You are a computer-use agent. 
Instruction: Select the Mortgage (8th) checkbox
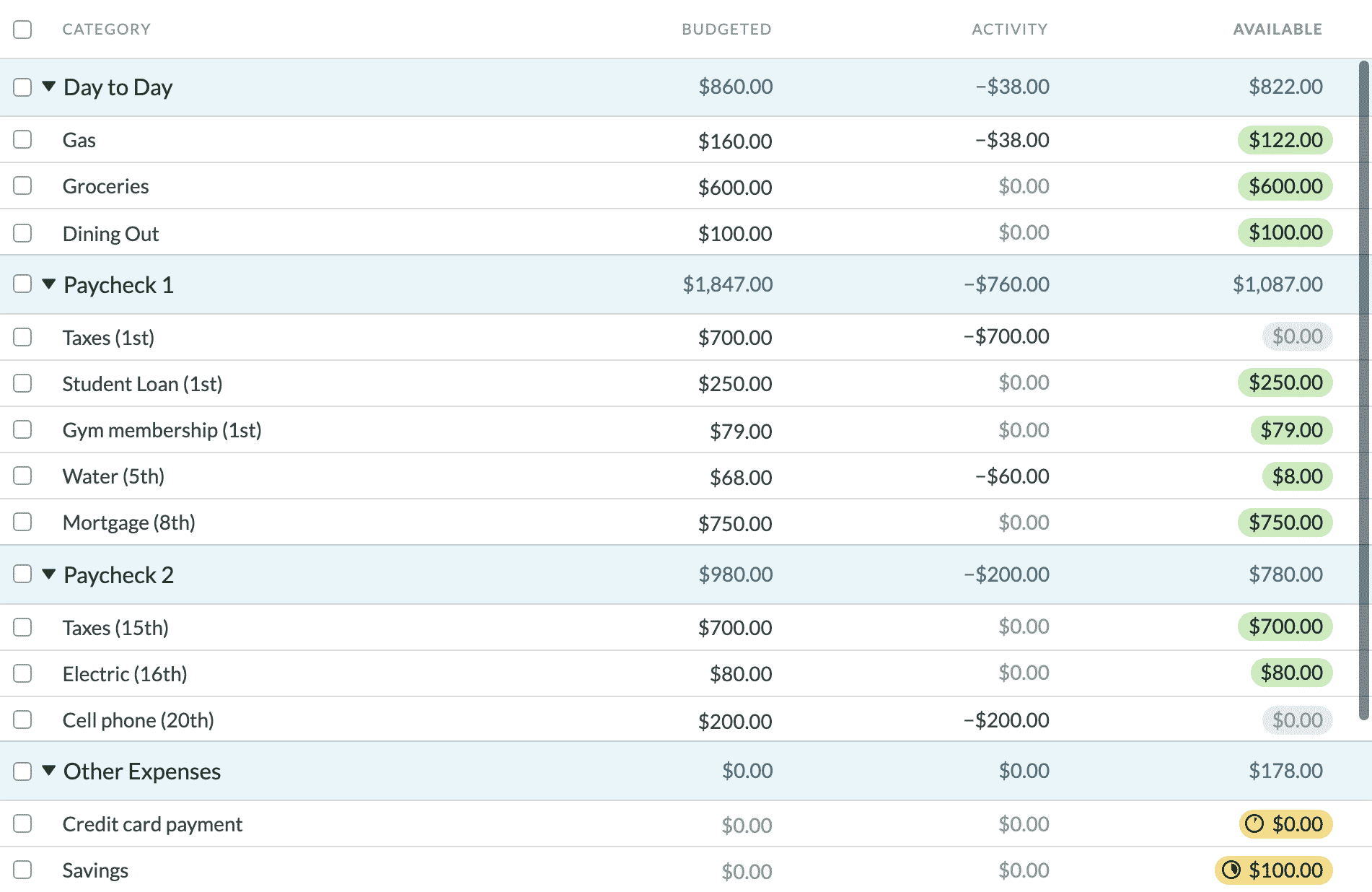22,522
